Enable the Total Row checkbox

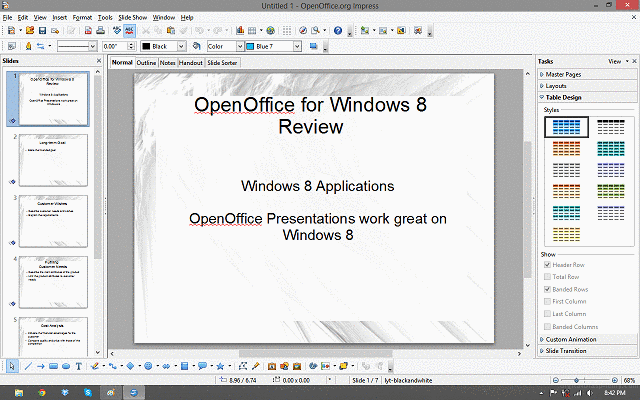tap(547, 277)
